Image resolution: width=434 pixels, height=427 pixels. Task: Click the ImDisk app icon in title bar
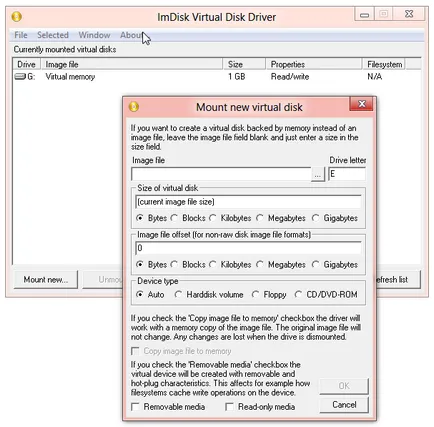pos(17,16)
